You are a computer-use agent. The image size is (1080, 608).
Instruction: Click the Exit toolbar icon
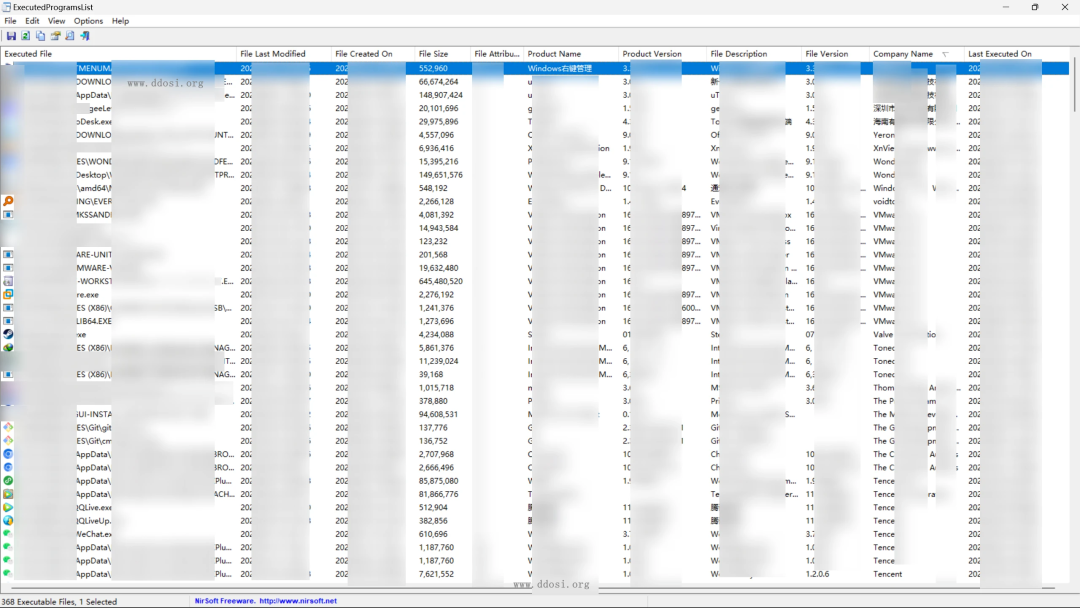pyautogui.click(x=85, y=36)
